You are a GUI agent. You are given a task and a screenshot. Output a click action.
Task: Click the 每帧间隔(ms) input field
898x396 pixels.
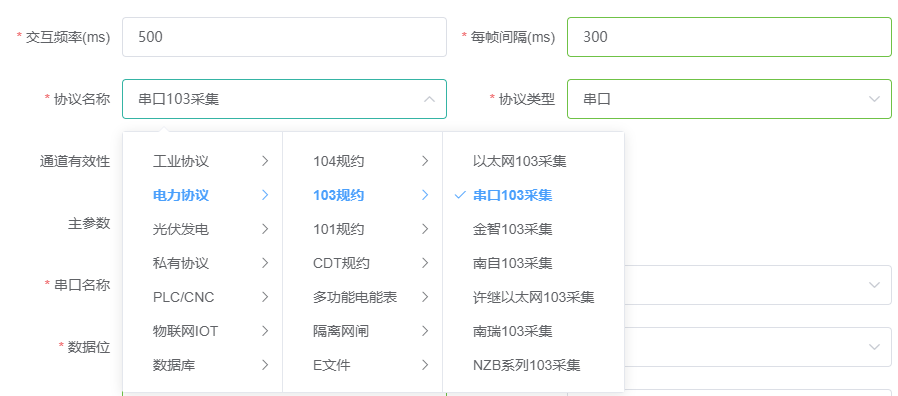tap(729, 37)
